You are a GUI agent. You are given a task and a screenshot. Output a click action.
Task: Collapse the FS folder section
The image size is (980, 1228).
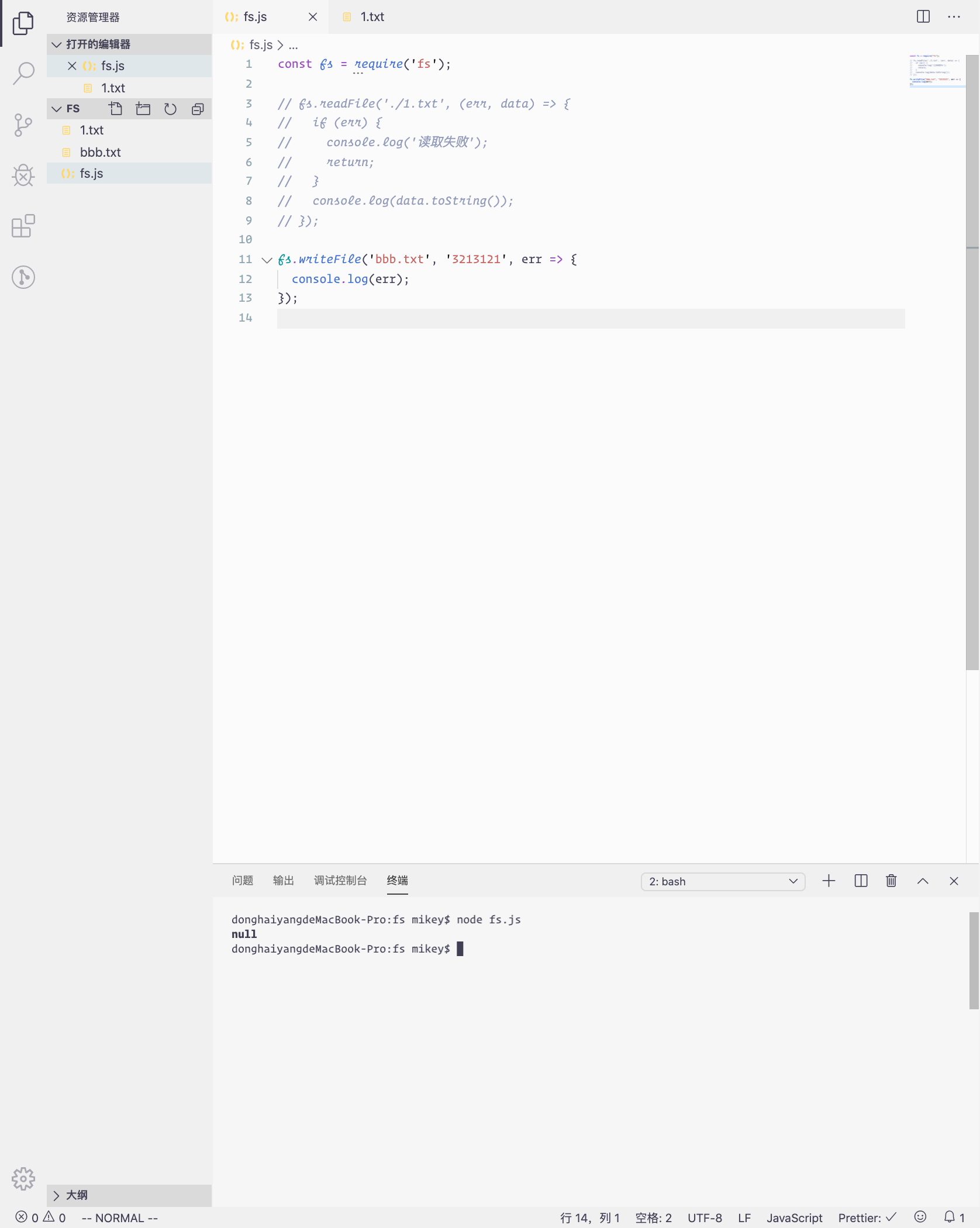point(57,109)
